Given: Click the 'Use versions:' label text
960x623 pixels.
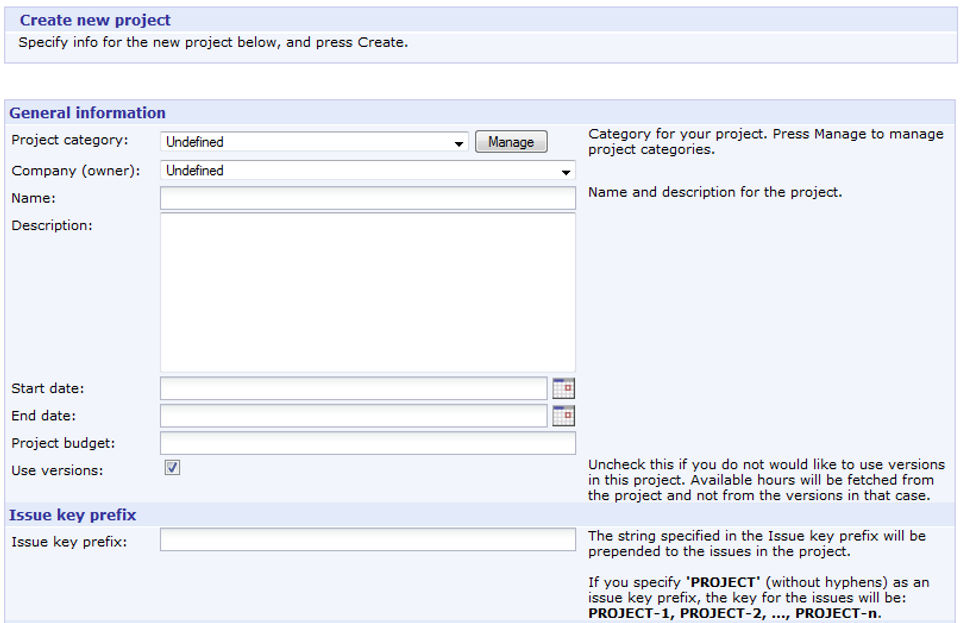Looking at the screenshot, I should (x=57, y=469).
